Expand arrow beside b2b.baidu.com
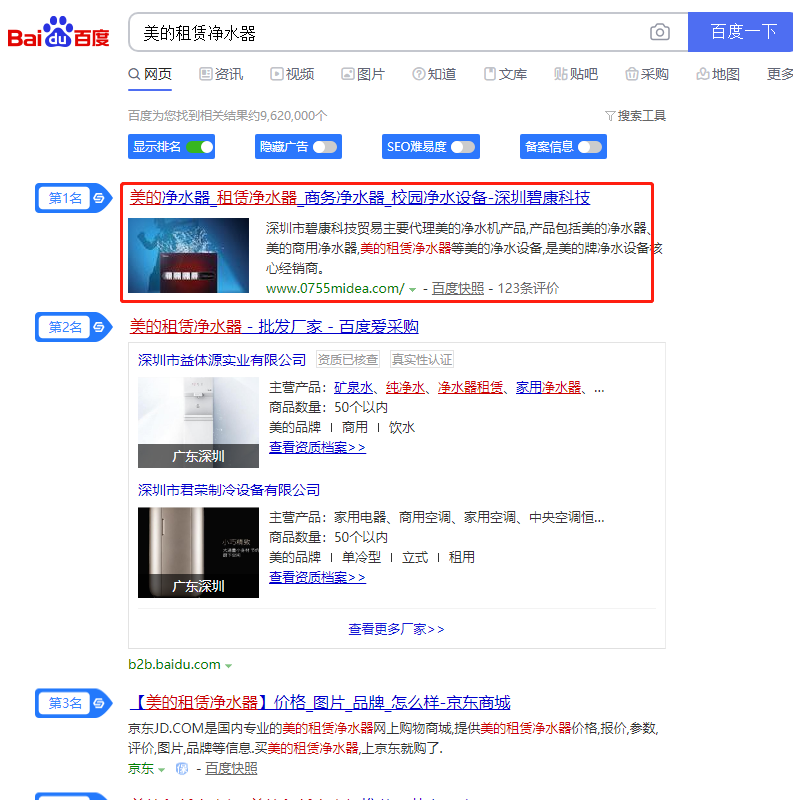Screen dimensions: 793x800 tap(229, 666)
